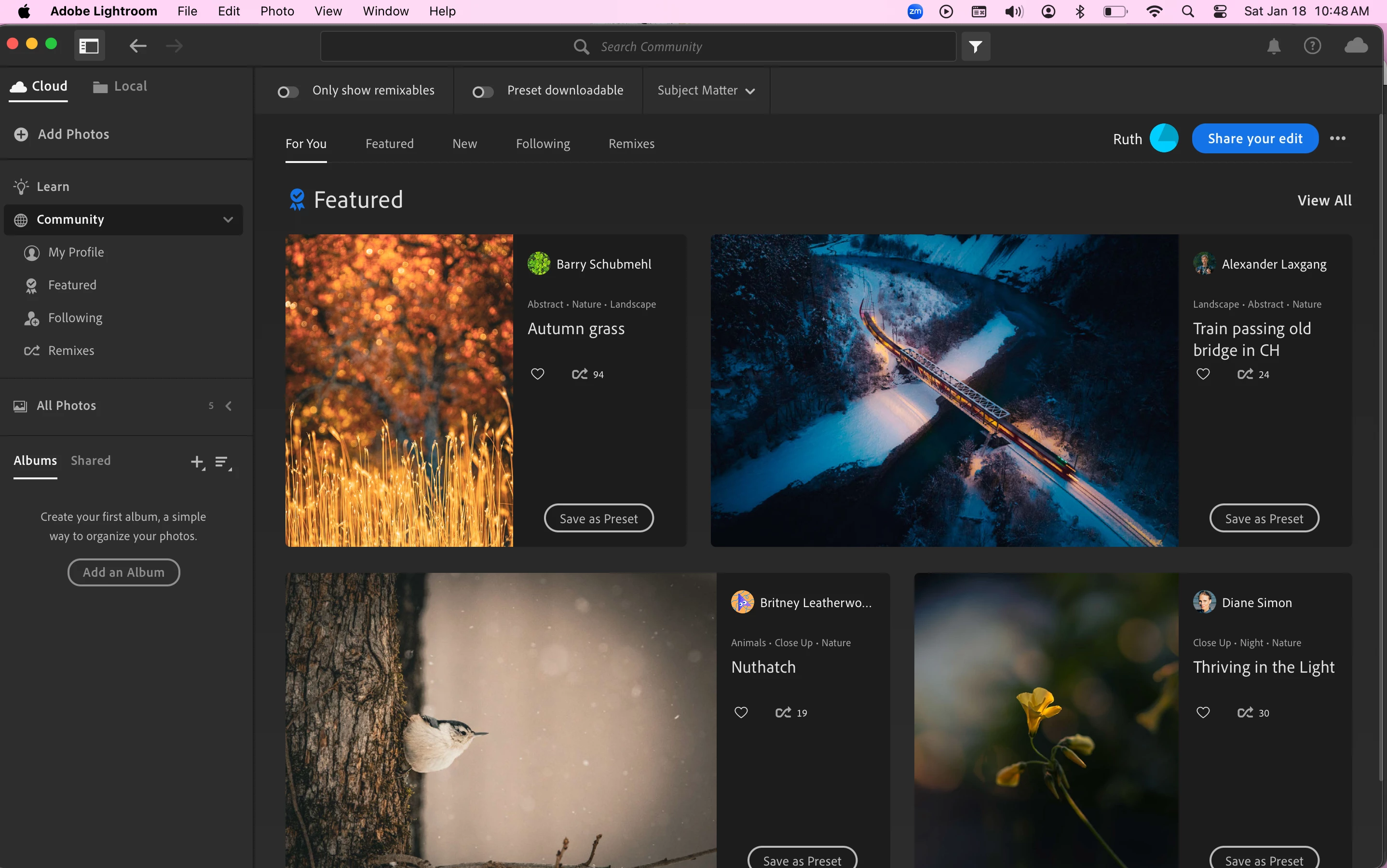
Task: Click remix icon on Nuthatch card
Action: pos(783,712)
